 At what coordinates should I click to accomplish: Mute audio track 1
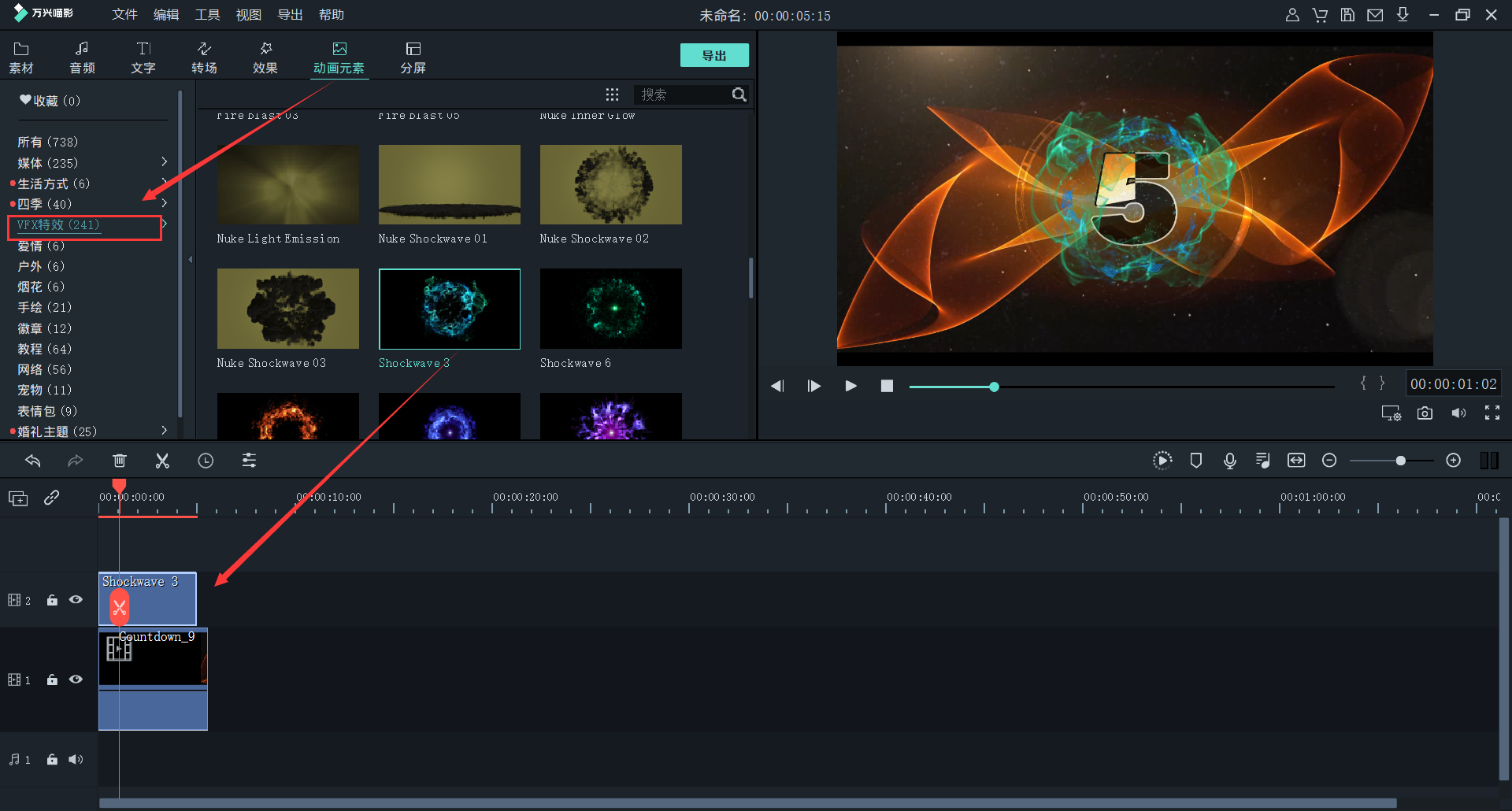click(76, 759)
